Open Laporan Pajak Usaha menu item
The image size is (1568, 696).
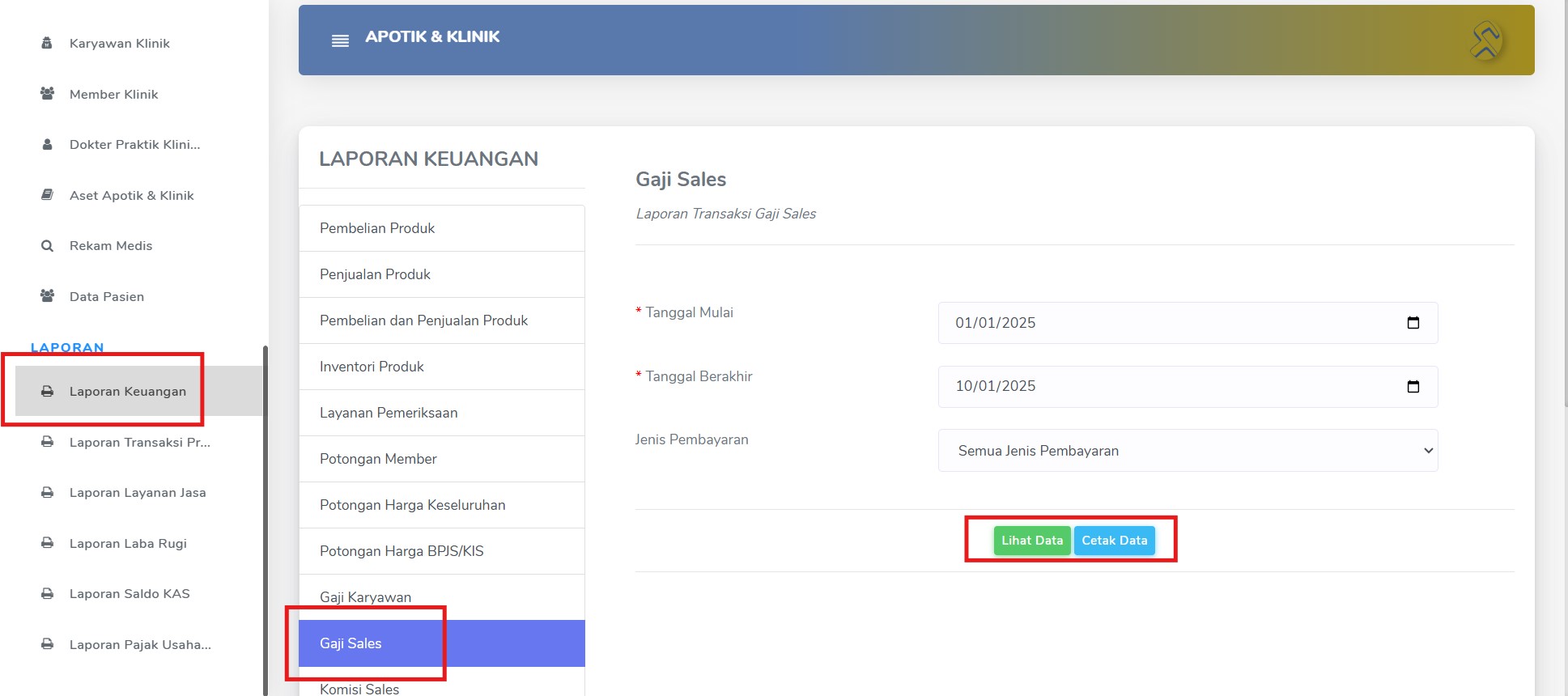point(139,644)
